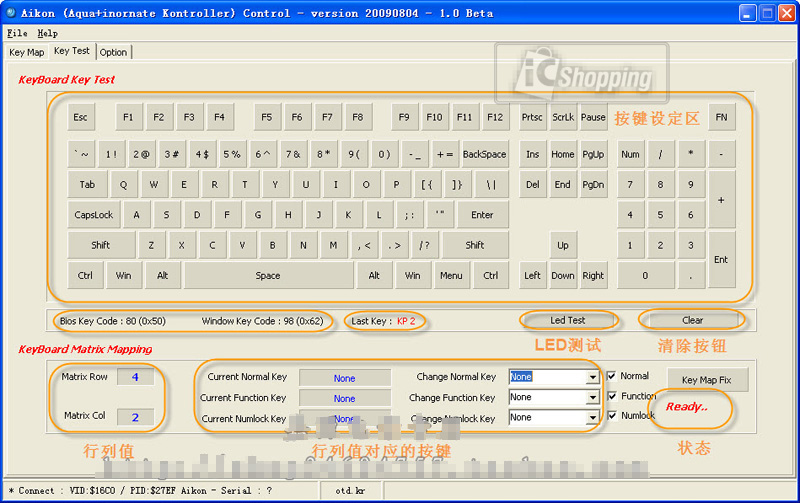The image size is (800, 503).
Task: Open the Change Numlock Key dropdown list
Action: point(593,418)
